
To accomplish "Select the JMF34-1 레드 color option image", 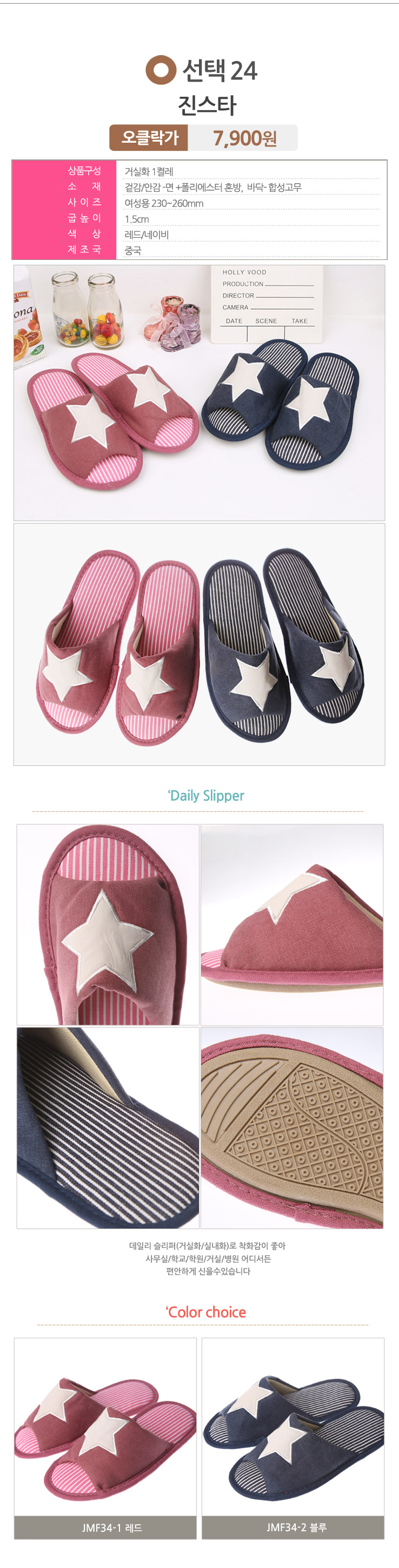I will click(x=105, y=1427).
